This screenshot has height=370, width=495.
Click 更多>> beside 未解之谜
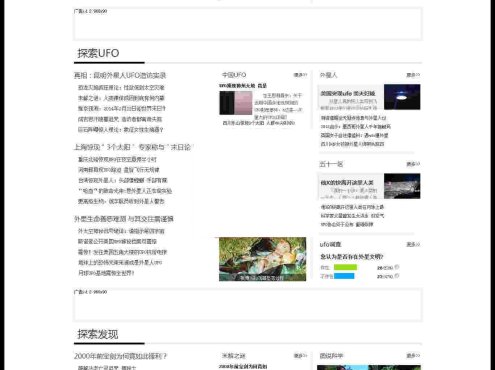click(300, 356)
